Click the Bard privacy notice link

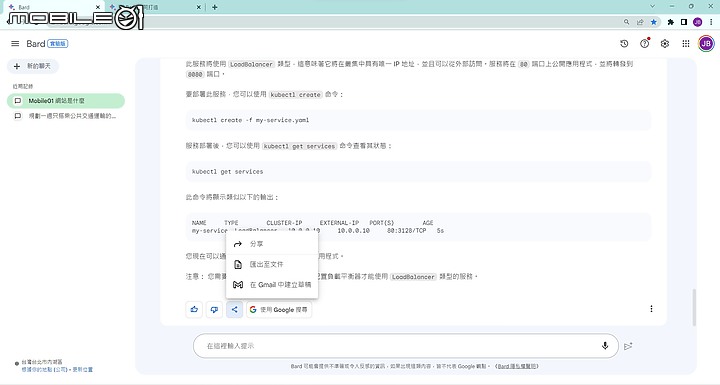[518, 366]
